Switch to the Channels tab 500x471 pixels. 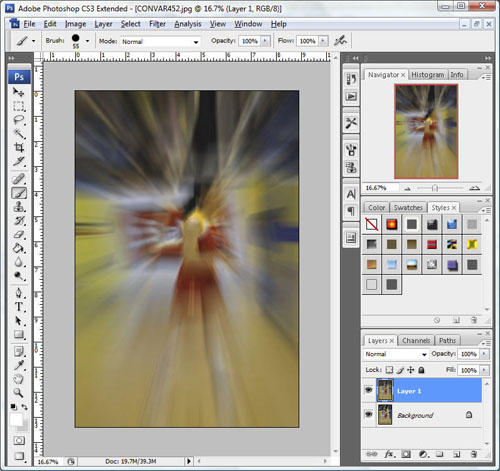pyautogui.click(x=416, y=341)
